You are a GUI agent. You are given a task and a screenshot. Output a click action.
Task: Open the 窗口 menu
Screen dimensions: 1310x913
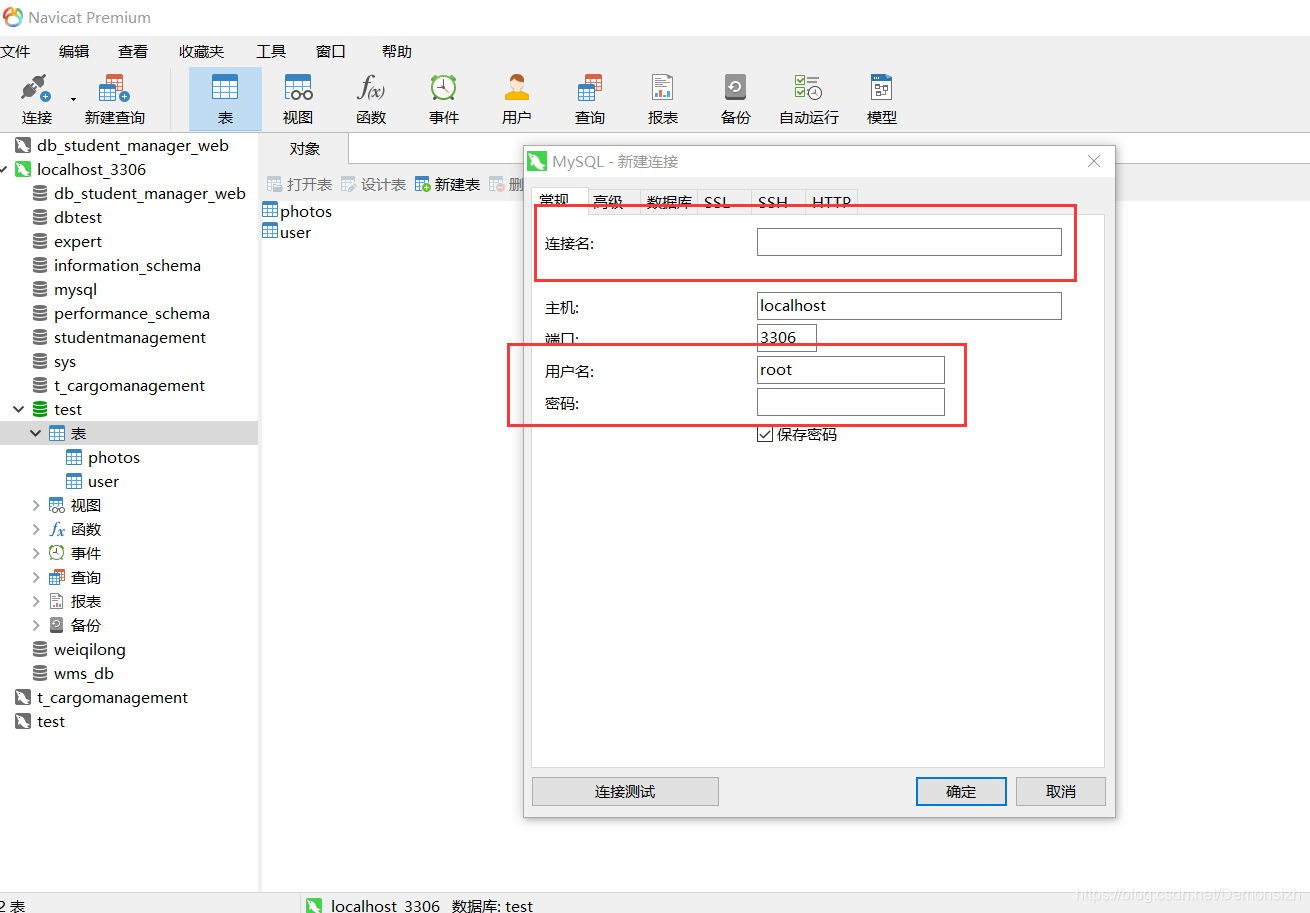331,51
